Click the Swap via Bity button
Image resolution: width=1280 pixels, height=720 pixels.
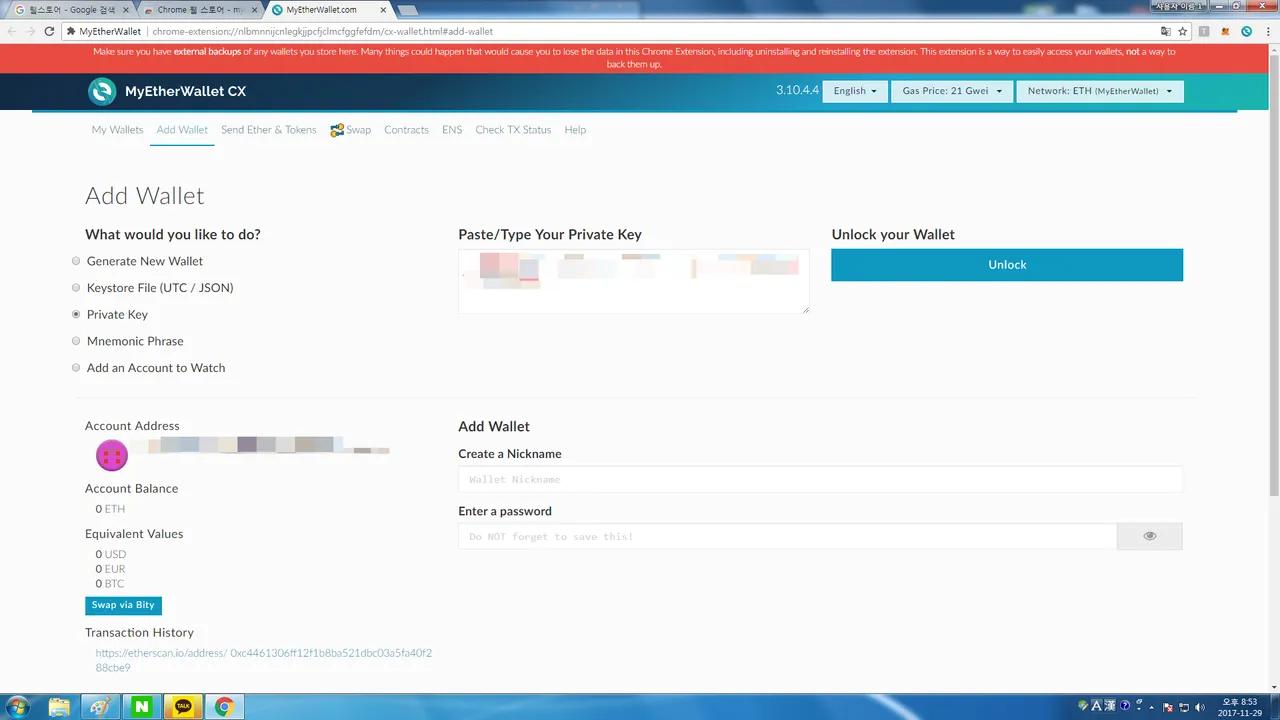[x=123, y=605]
